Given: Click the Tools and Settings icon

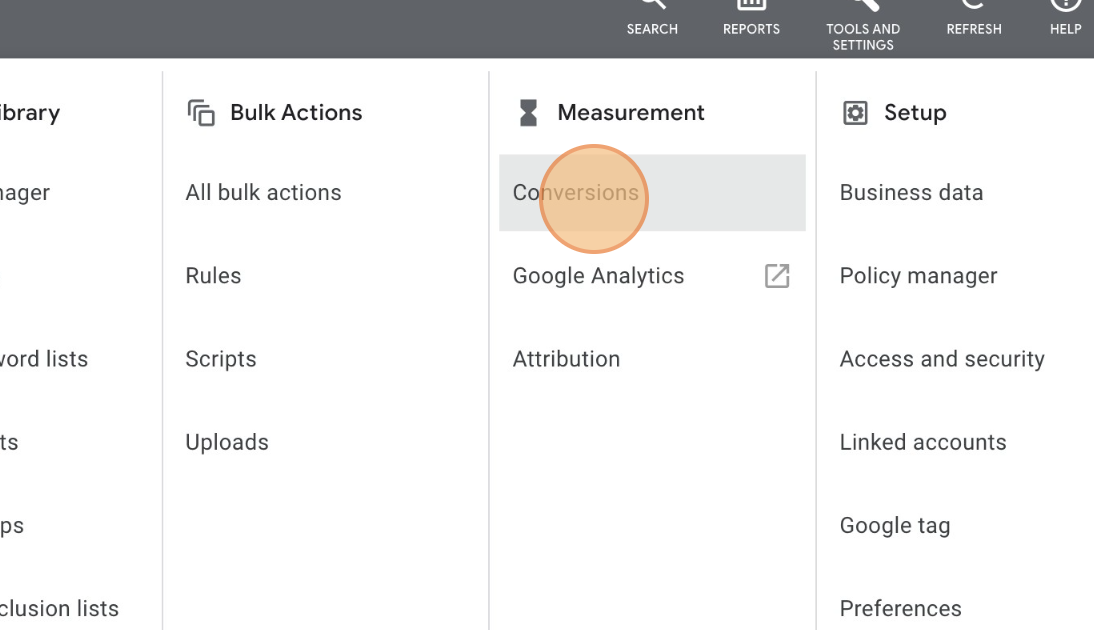Looking at the screenshot, I should point(863,20).
